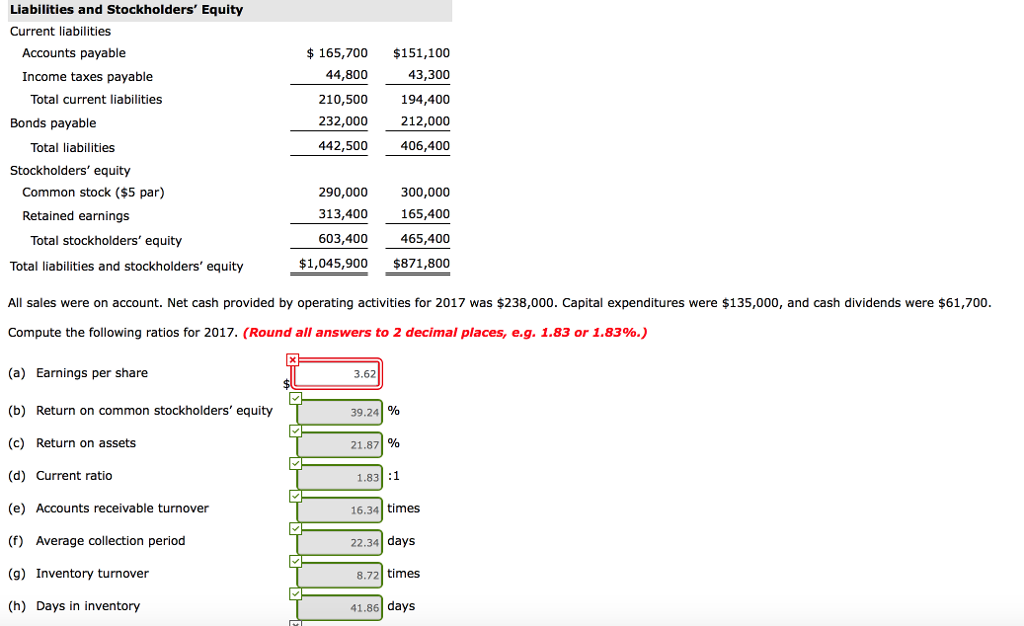Click the Accounts payable row label
The width and height of the screenshot is (1024, 626).
coord(74,53)
